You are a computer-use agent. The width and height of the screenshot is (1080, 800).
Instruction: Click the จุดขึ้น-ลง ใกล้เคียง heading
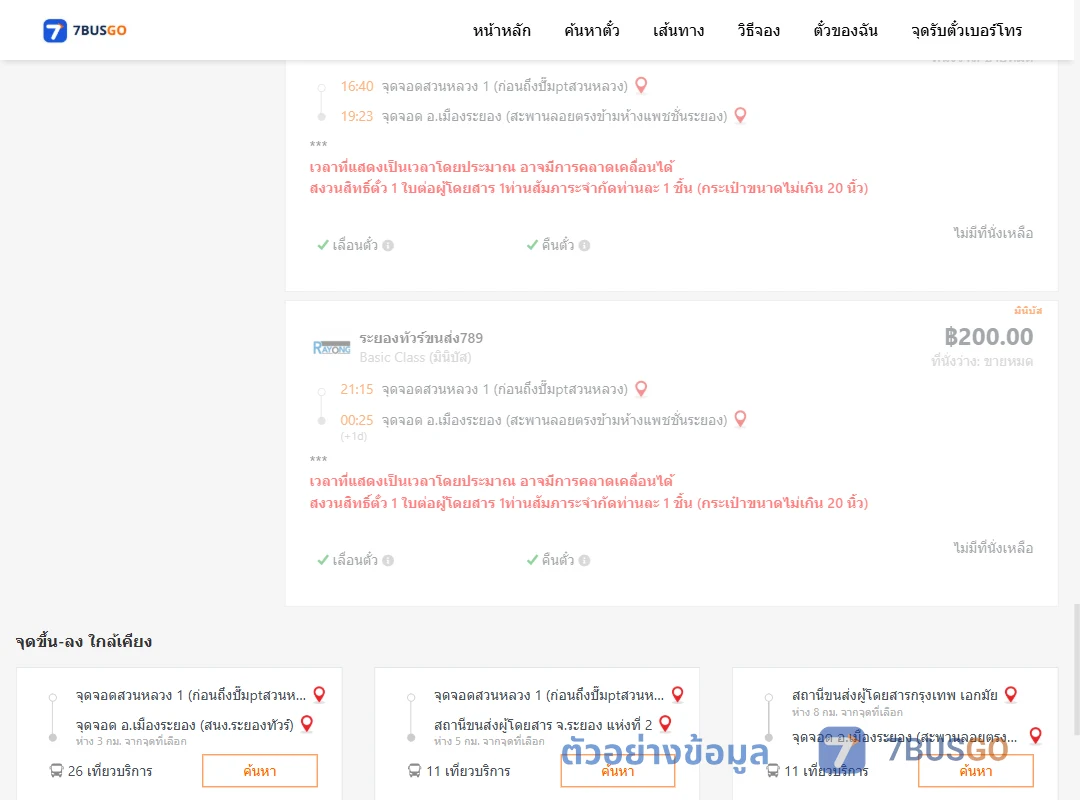click(84, 642)
